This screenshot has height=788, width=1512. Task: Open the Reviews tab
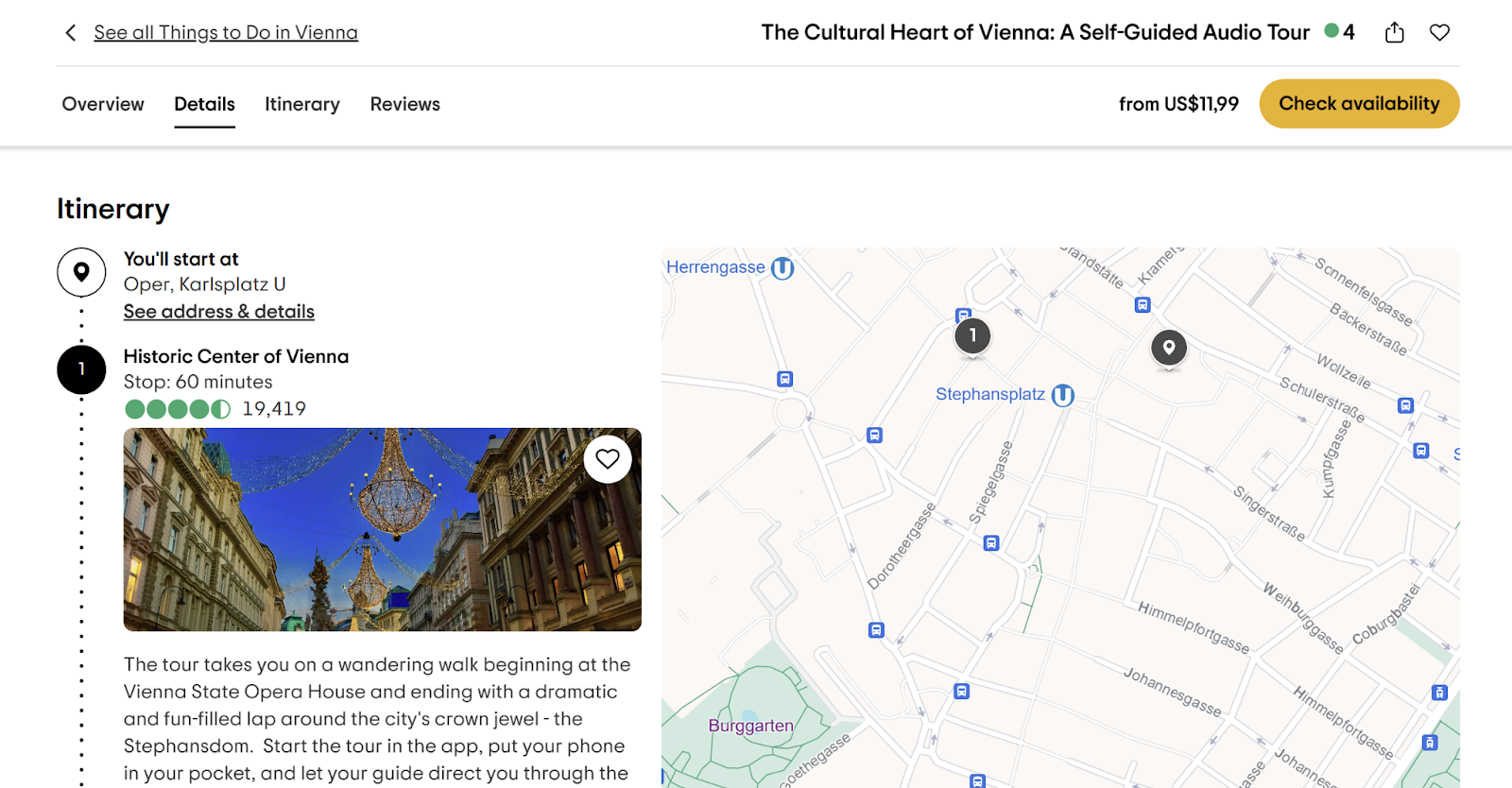pos(404,104)
